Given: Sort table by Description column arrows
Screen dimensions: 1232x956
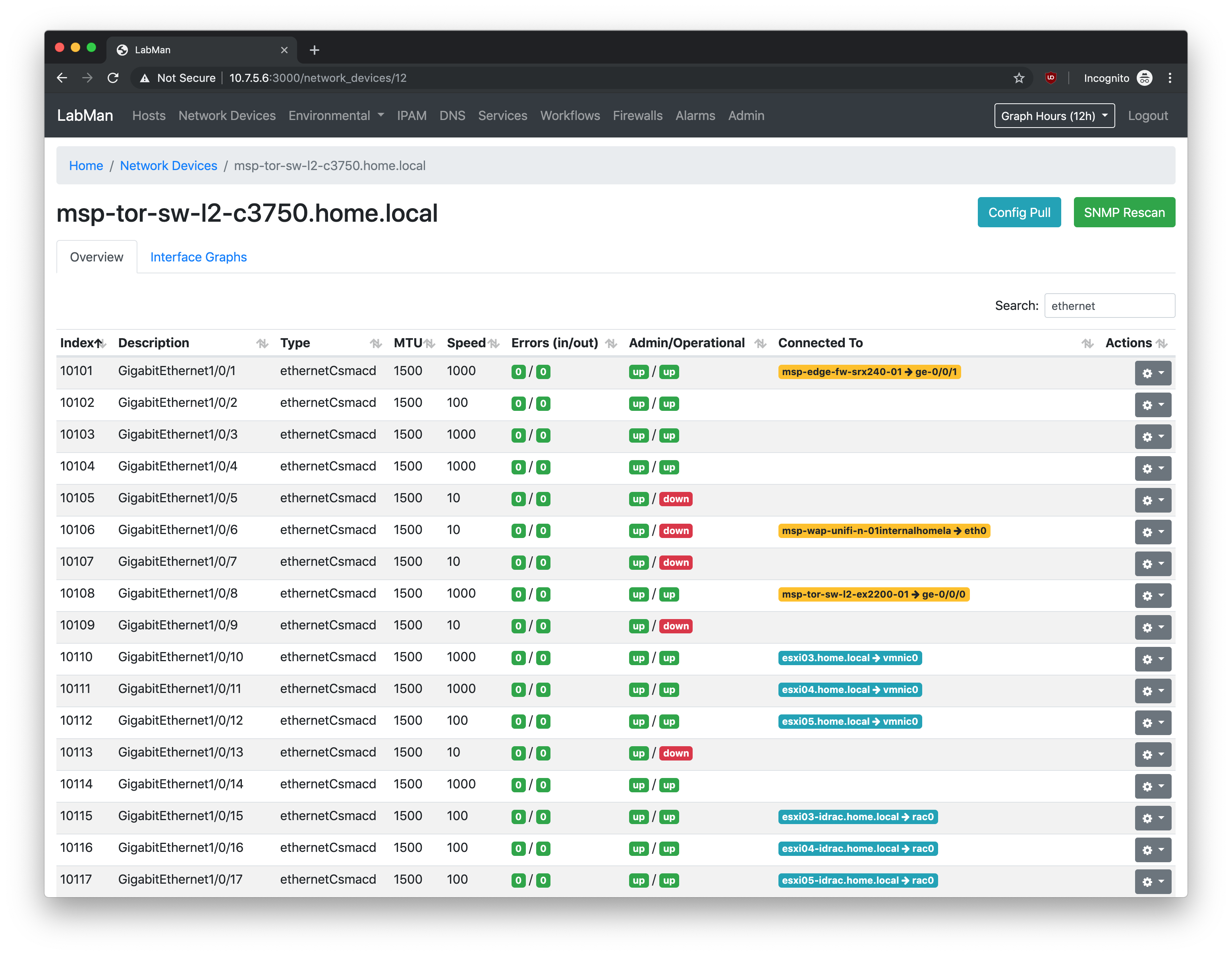Looking at the screenshot, I should pyautogui.click(x=262, y=343).
